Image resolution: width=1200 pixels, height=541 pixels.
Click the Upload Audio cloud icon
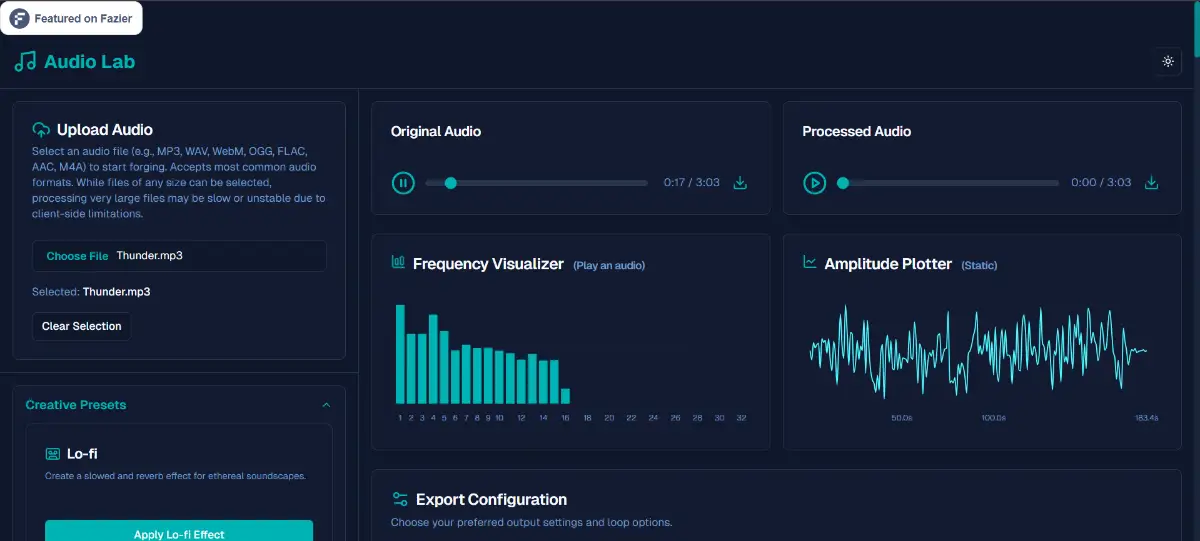[41, 130]
